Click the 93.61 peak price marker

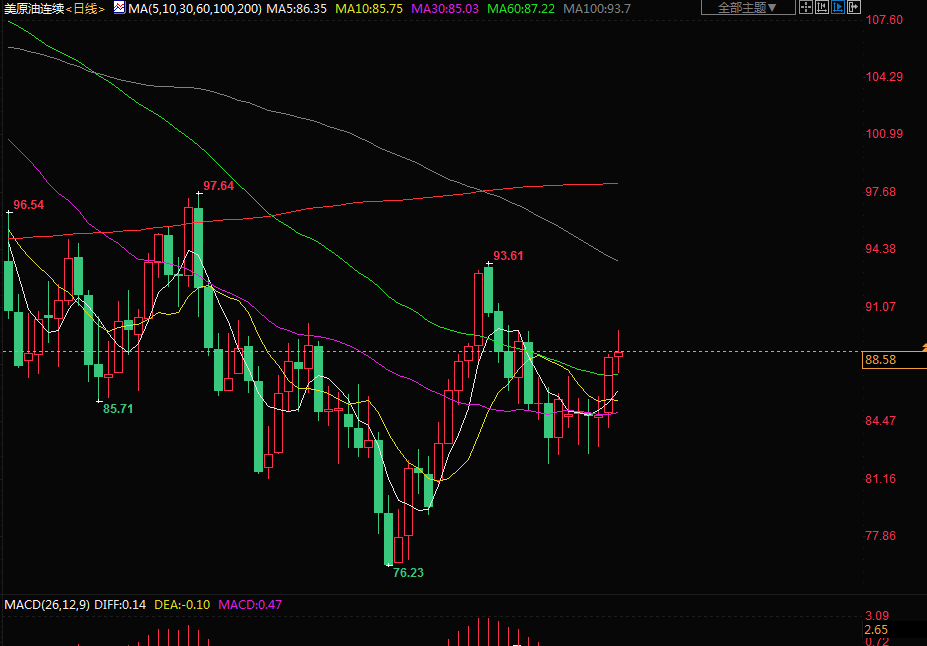click(508, 256)
